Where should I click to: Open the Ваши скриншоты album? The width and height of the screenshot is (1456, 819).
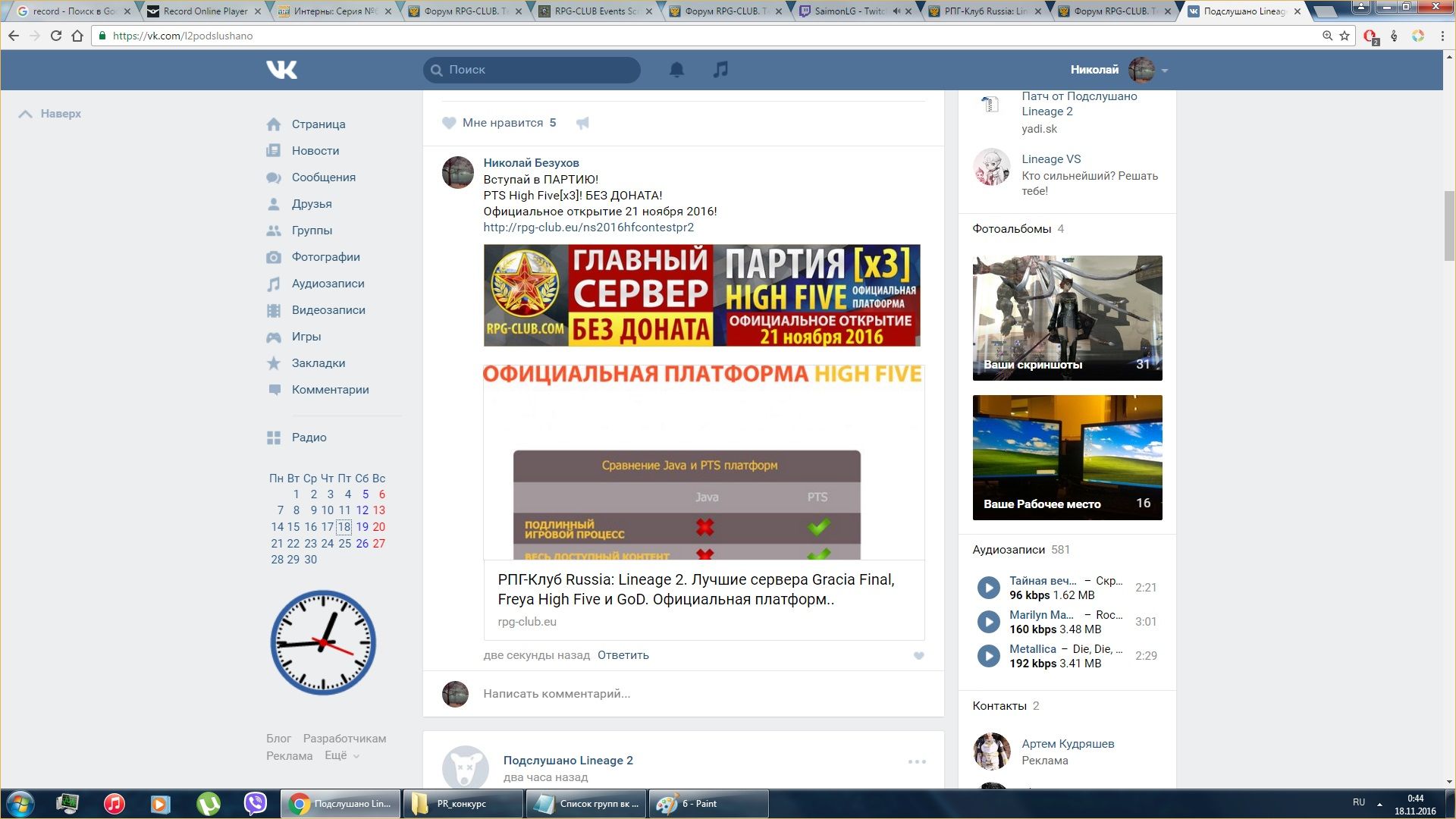1067,318
